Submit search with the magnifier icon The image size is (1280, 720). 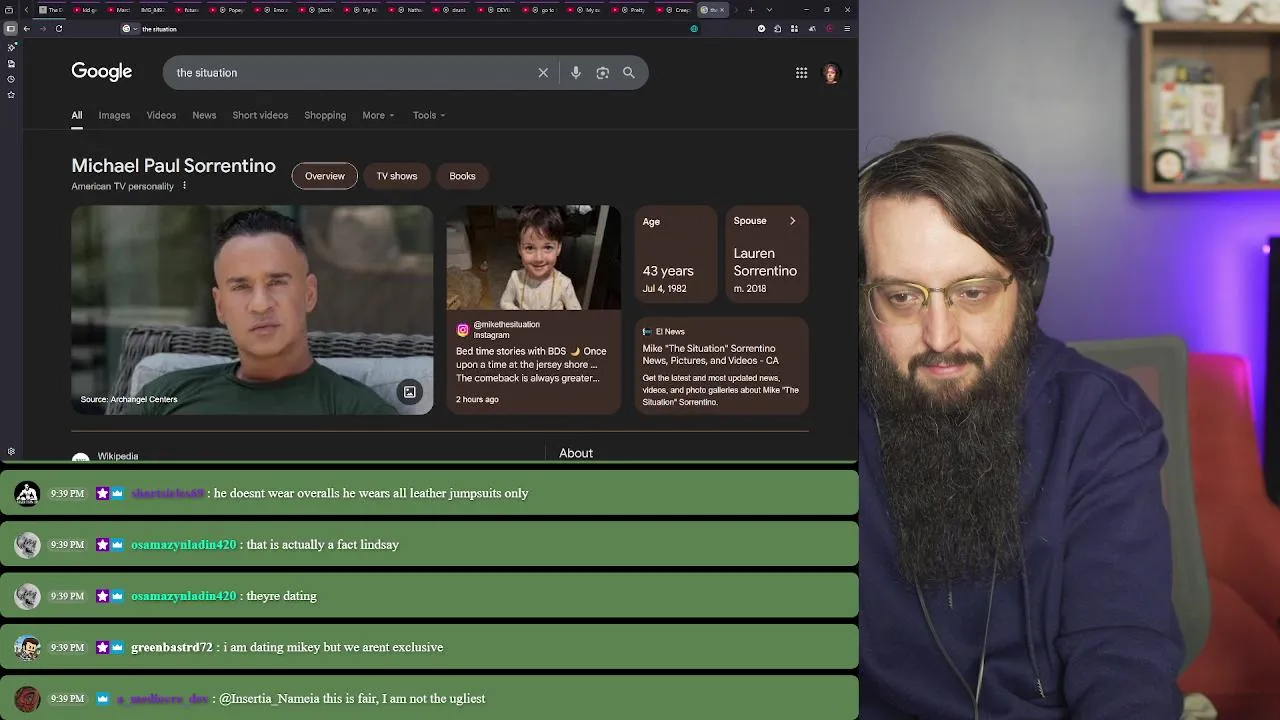click(629, 73)
